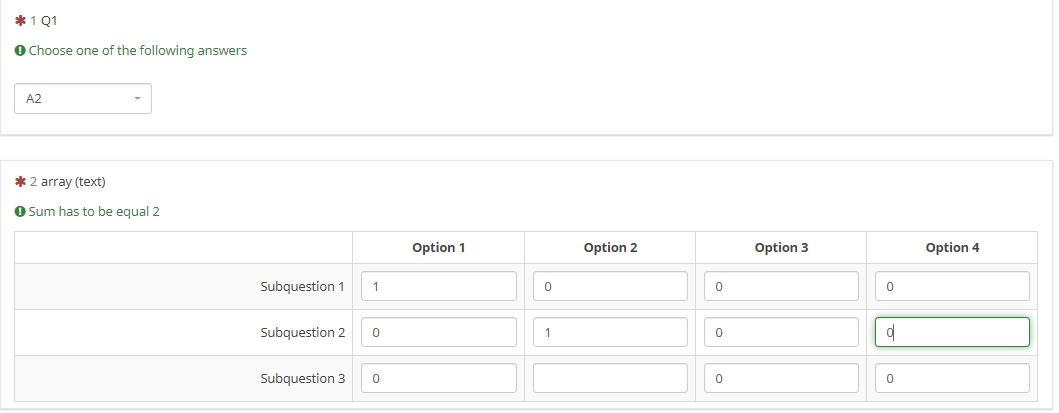Click Subquestion 3 Option 3 text field
Screen dimensions: 1059x413
click(781, 378)
